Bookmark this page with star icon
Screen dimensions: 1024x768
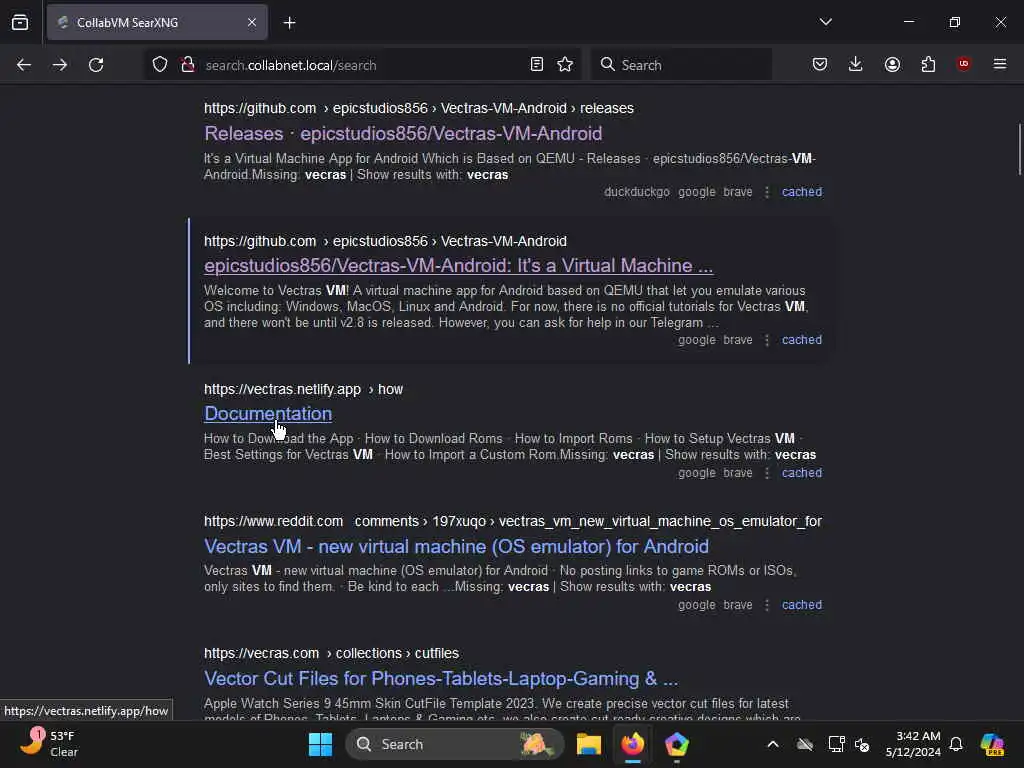tap(565, 65)
